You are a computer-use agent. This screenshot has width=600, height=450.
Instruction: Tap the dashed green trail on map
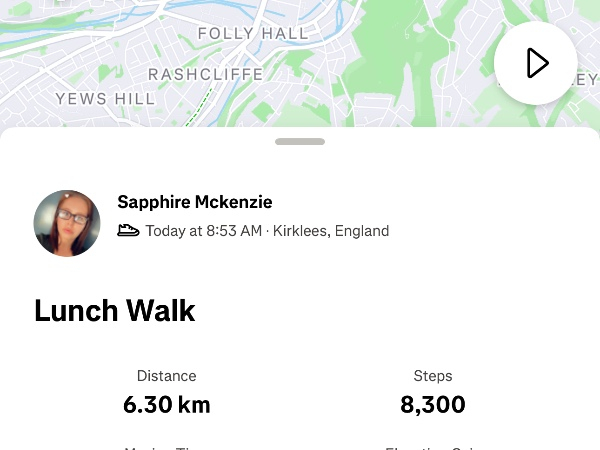(x=203, y=106)
